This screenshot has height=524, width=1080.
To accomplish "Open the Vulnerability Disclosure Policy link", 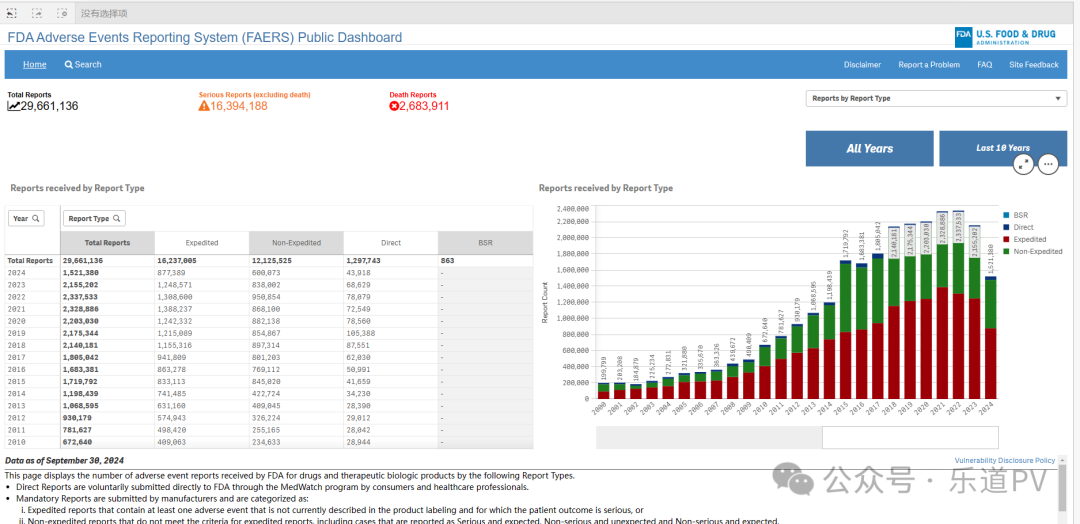I will pyautogui.click(x=1005, y=460).
